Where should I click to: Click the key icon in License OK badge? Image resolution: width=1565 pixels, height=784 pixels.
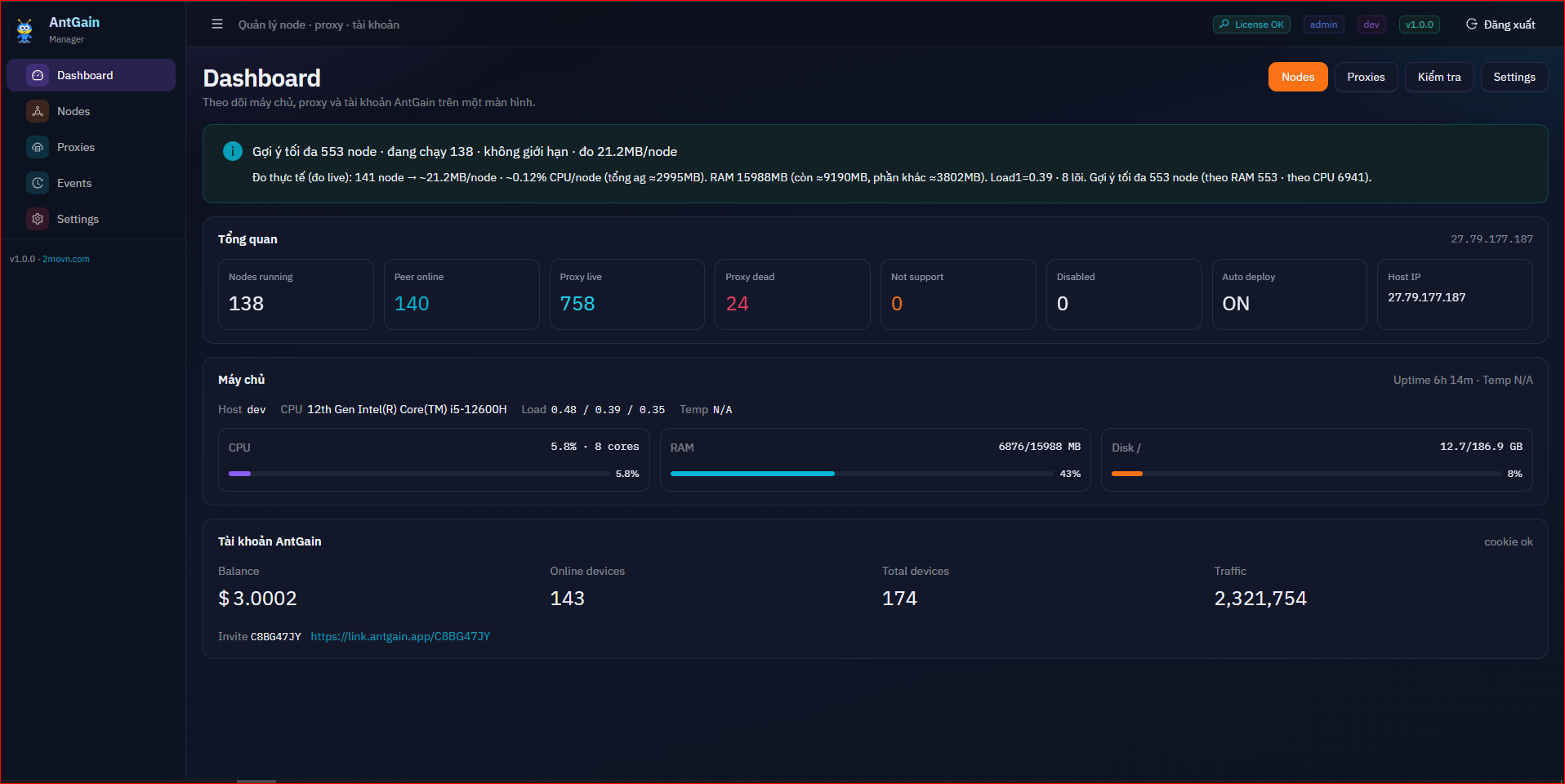tap(1224, 24)
